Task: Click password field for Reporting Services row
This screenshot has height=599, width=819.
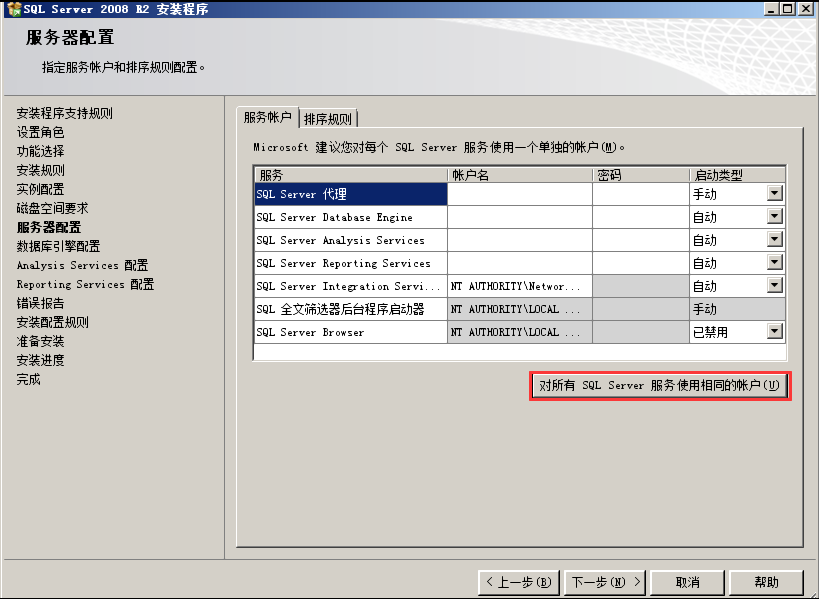Action: pyautogui.click(x=641, y=263)
